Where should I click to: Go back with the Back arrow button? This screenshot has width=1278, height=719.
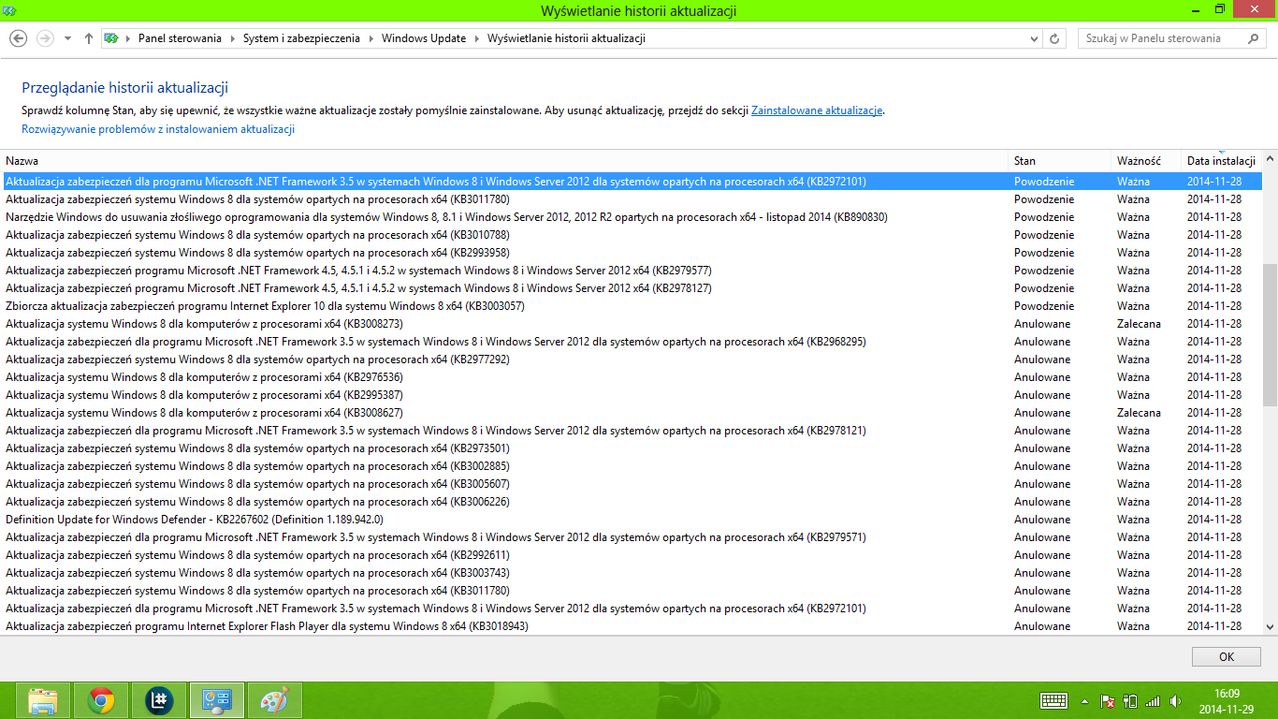coord(18,38)
